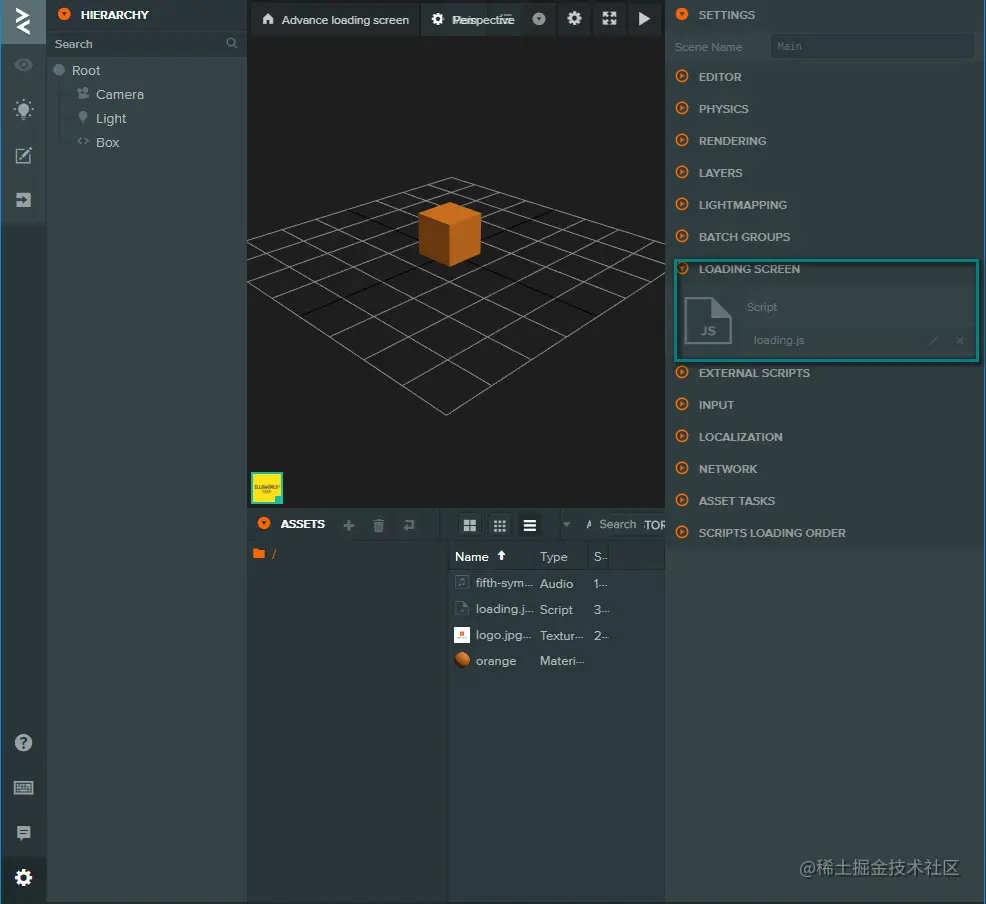Screen dimensions: 986x904
Task: Click the Advance loading screen home button
Action: click(x=335, y=20)
